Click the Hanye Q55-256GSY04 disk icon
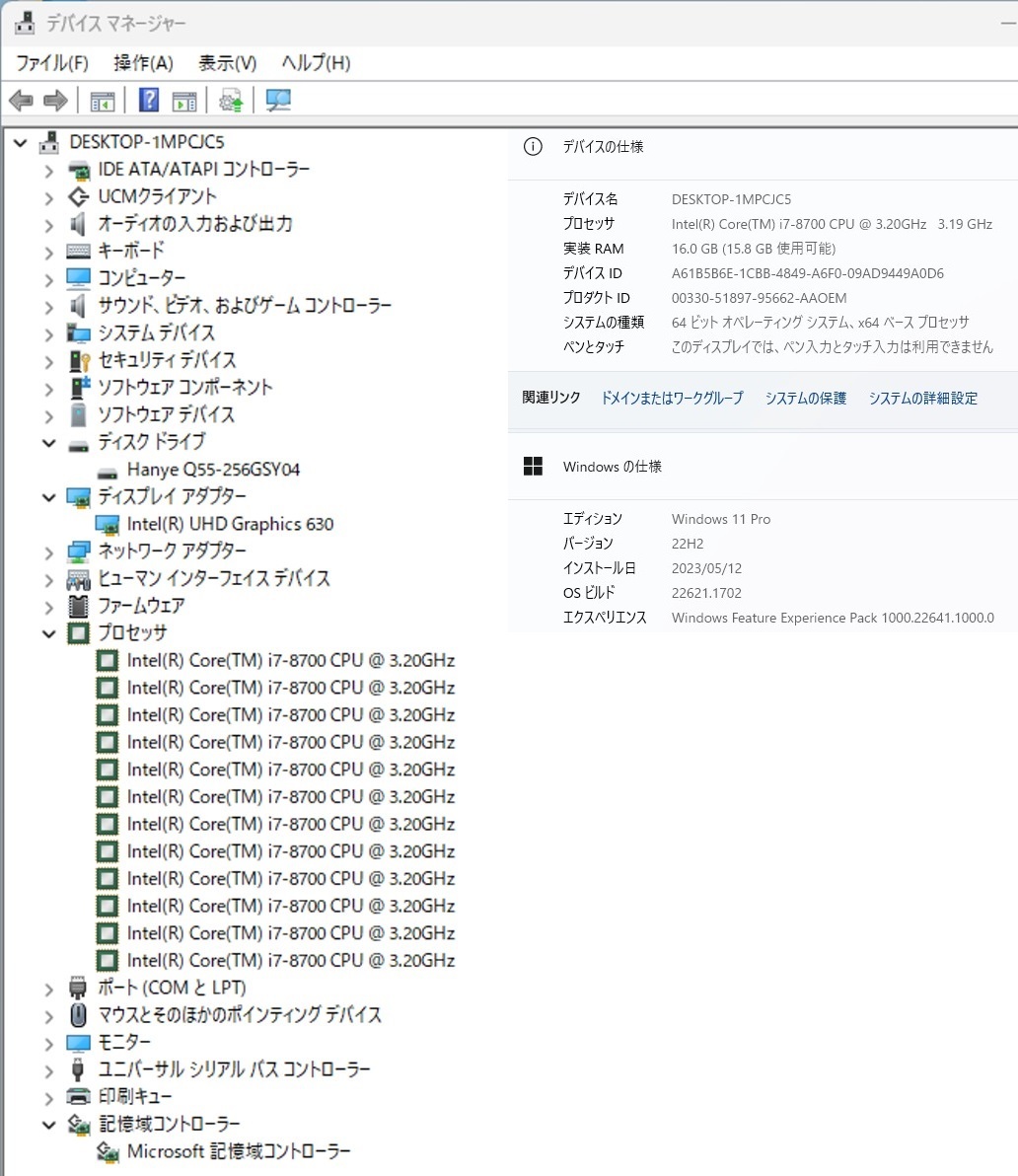This screenshot has height=1176, width=1018. [x=108, y=473]
